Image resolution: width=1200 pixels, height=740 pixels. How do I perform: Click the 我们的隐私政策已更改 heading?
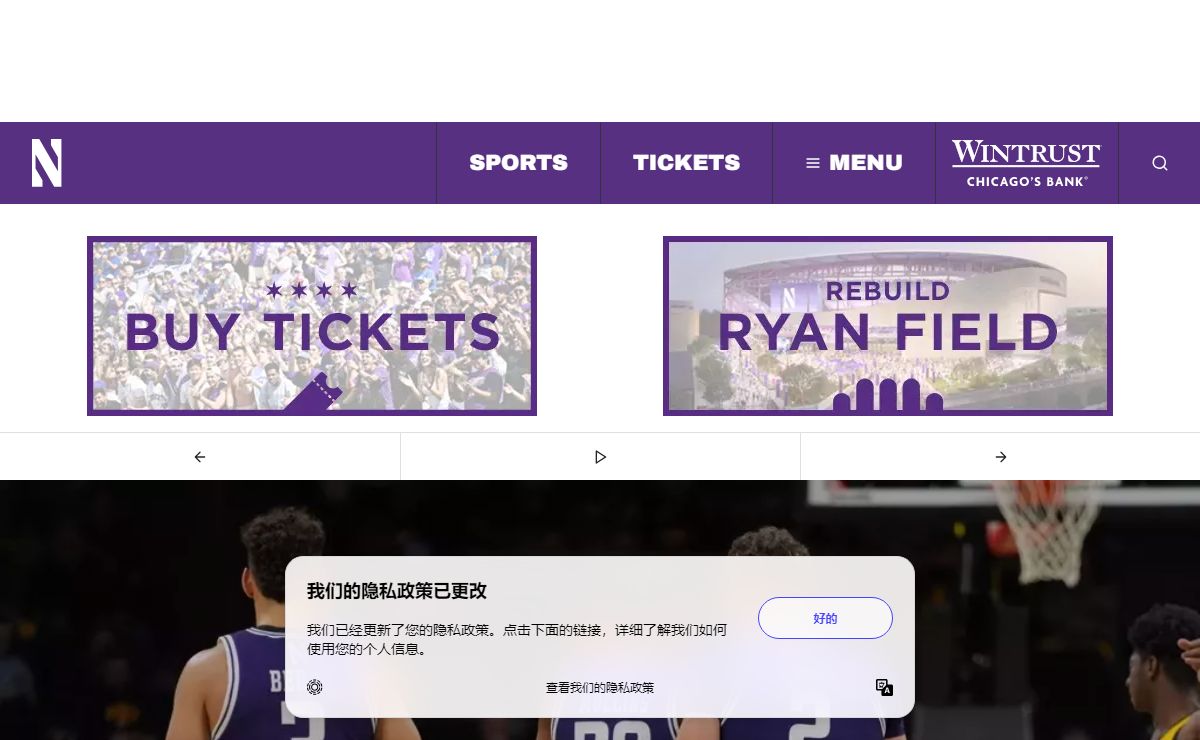pos(397,591)
